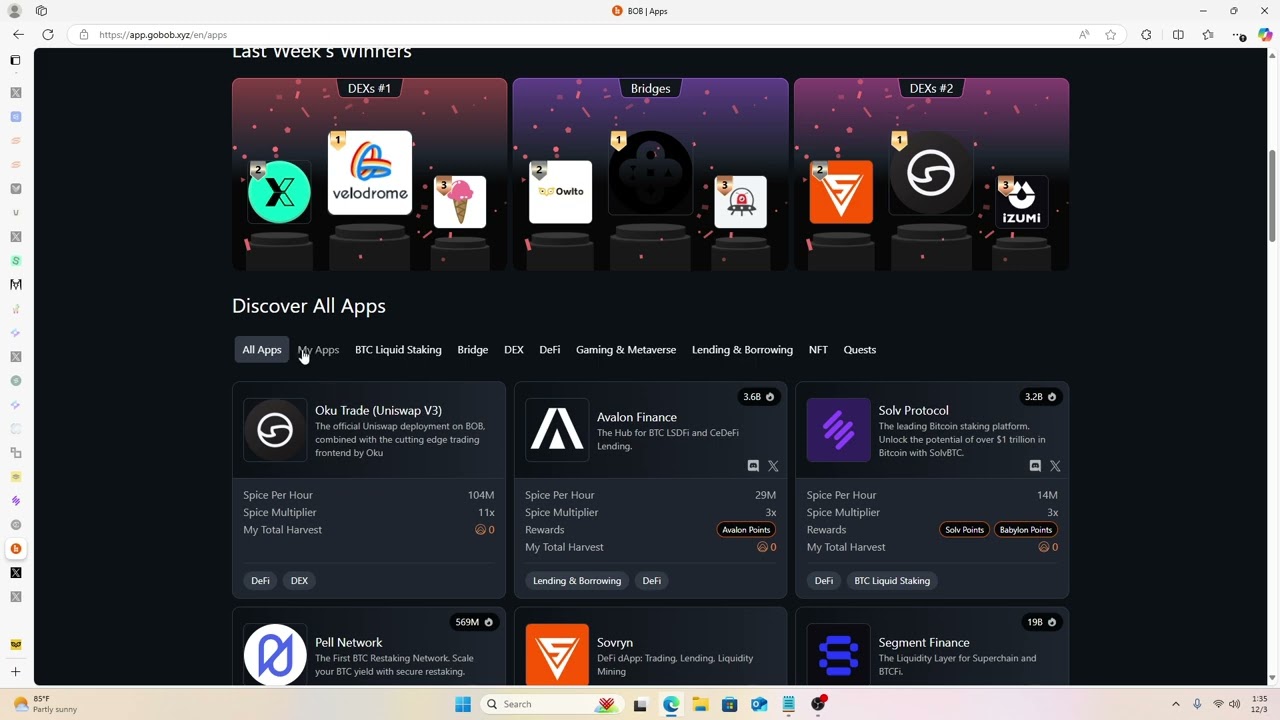1280x720 pixels.
Task: Open the tab actions menu icon
Action: pos(15,60)
